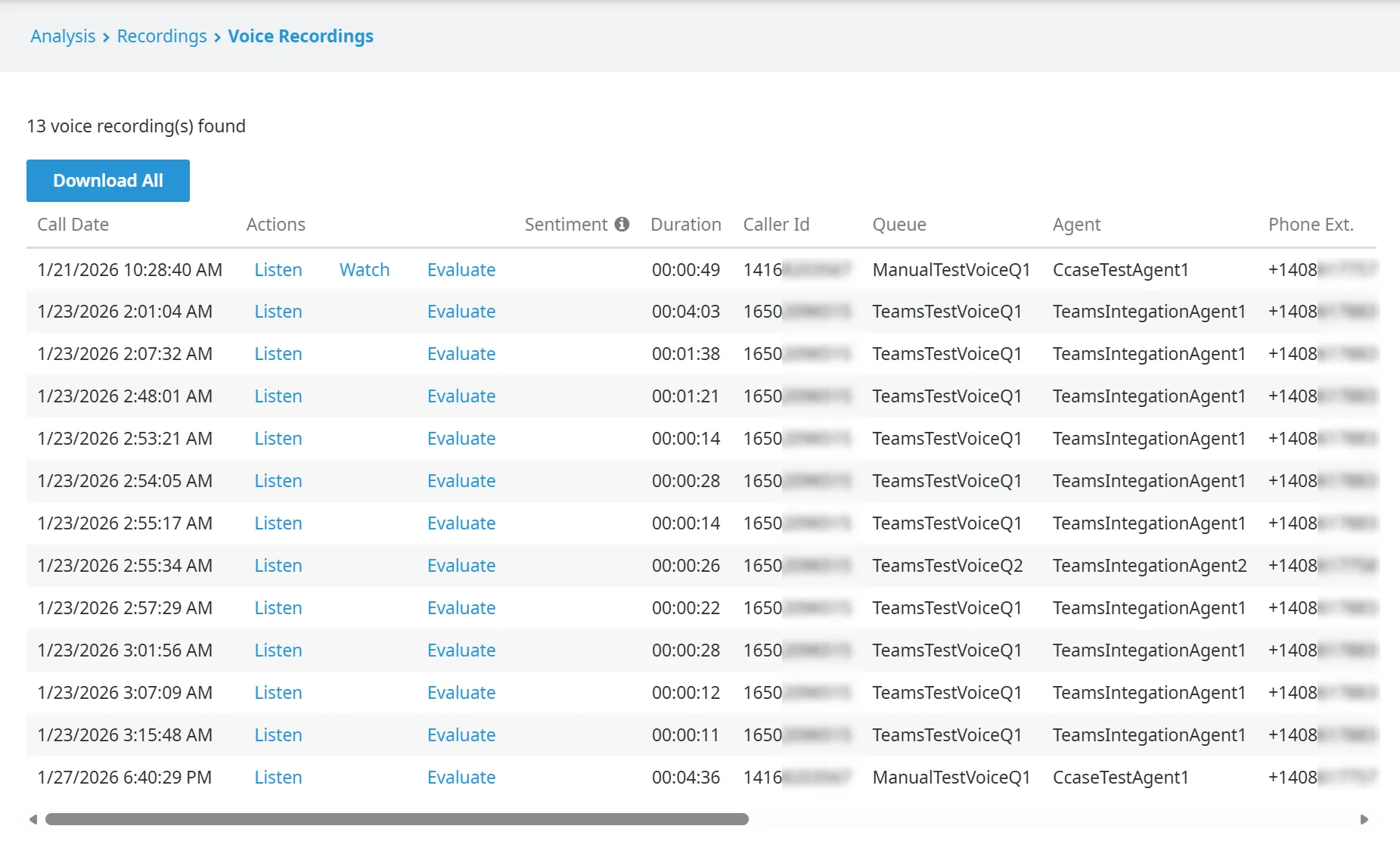
Task: Select the TeamsTestVoiceQ2 queue cell
Action: 948,566
